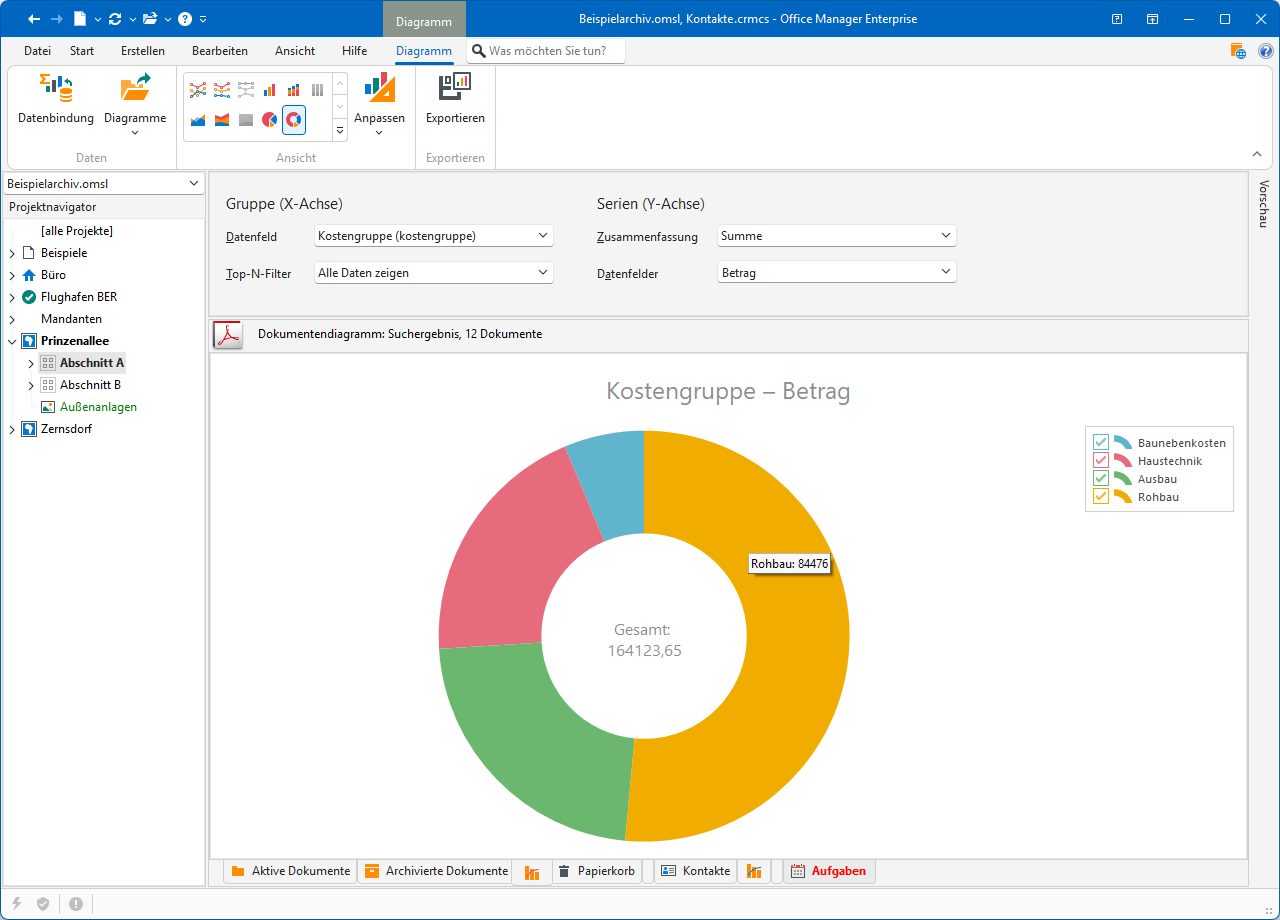1280x920 pixels.
Task: Click the 'Was möchten Sie tun?' search box
Action: click(546, 51)
